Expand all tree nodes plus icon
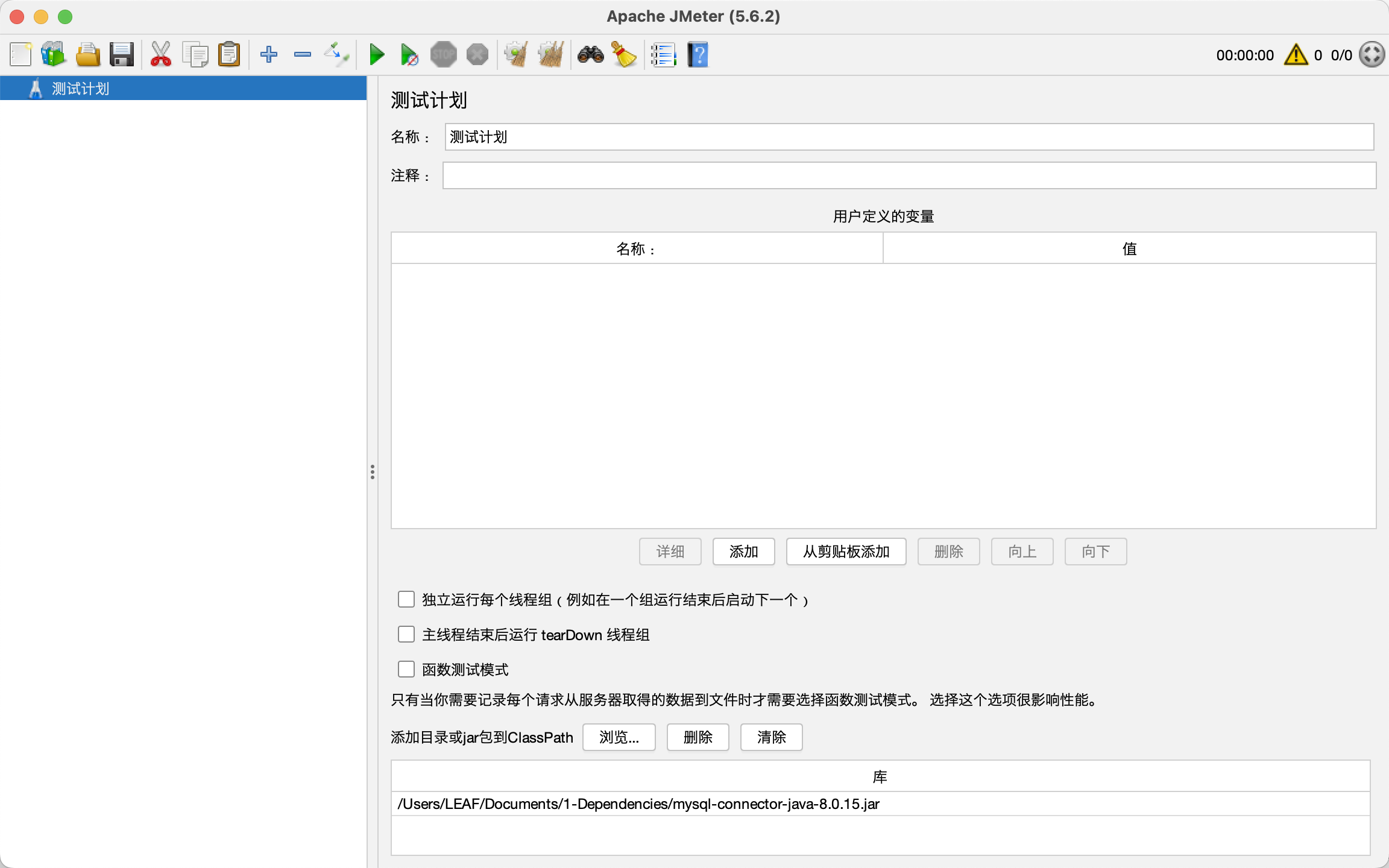The width and height of the screenshot is (1389, 868). [269, 55]
